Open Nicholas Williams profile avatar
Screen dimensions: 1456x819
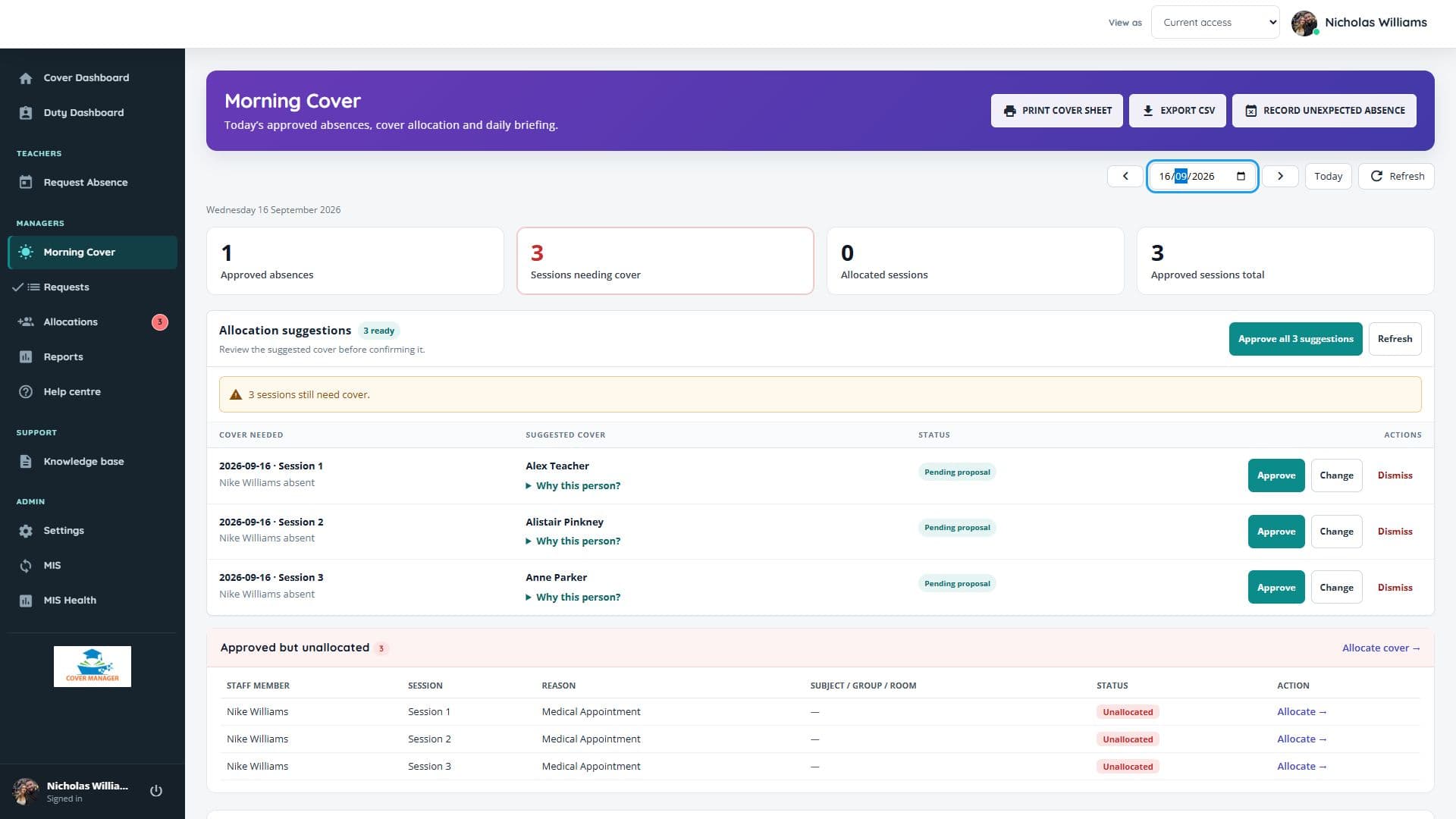click(x=1304, y=23)
